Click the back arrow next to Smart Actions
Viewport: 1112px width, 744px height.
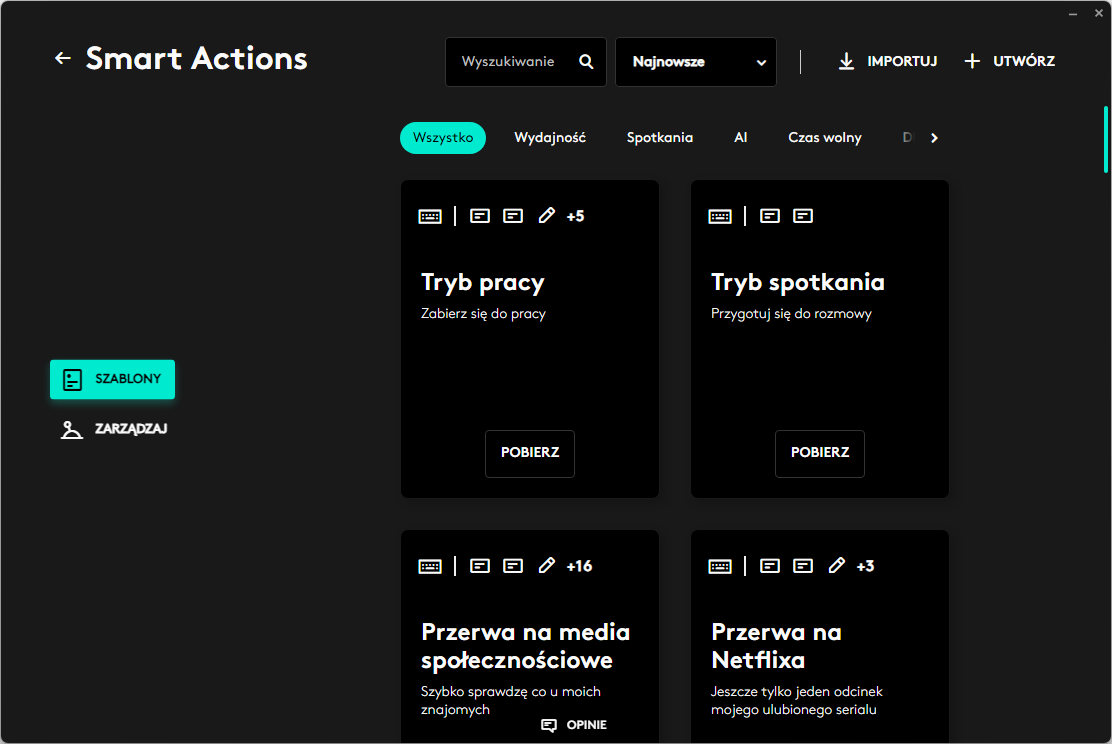[x=63, y=59]
